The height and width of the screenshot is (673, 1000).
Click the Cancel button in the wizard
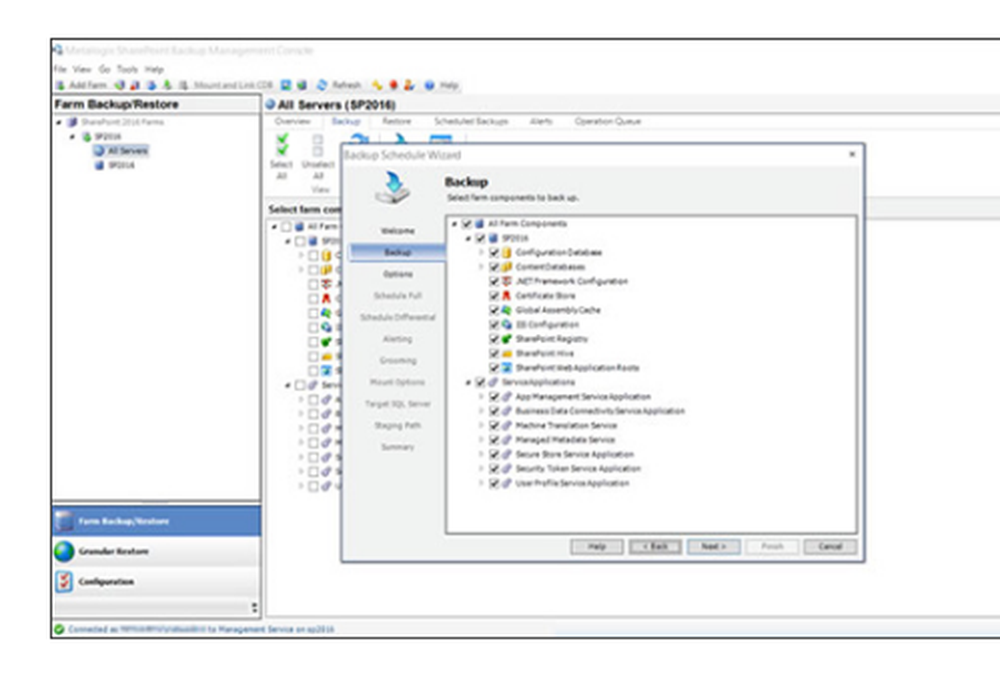click(x=830, y=547)
